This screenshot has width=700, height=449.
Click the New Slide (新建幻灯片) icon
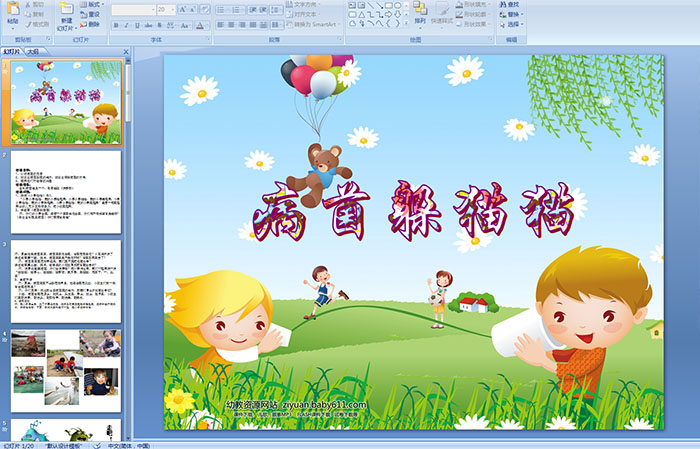(67, 8)
